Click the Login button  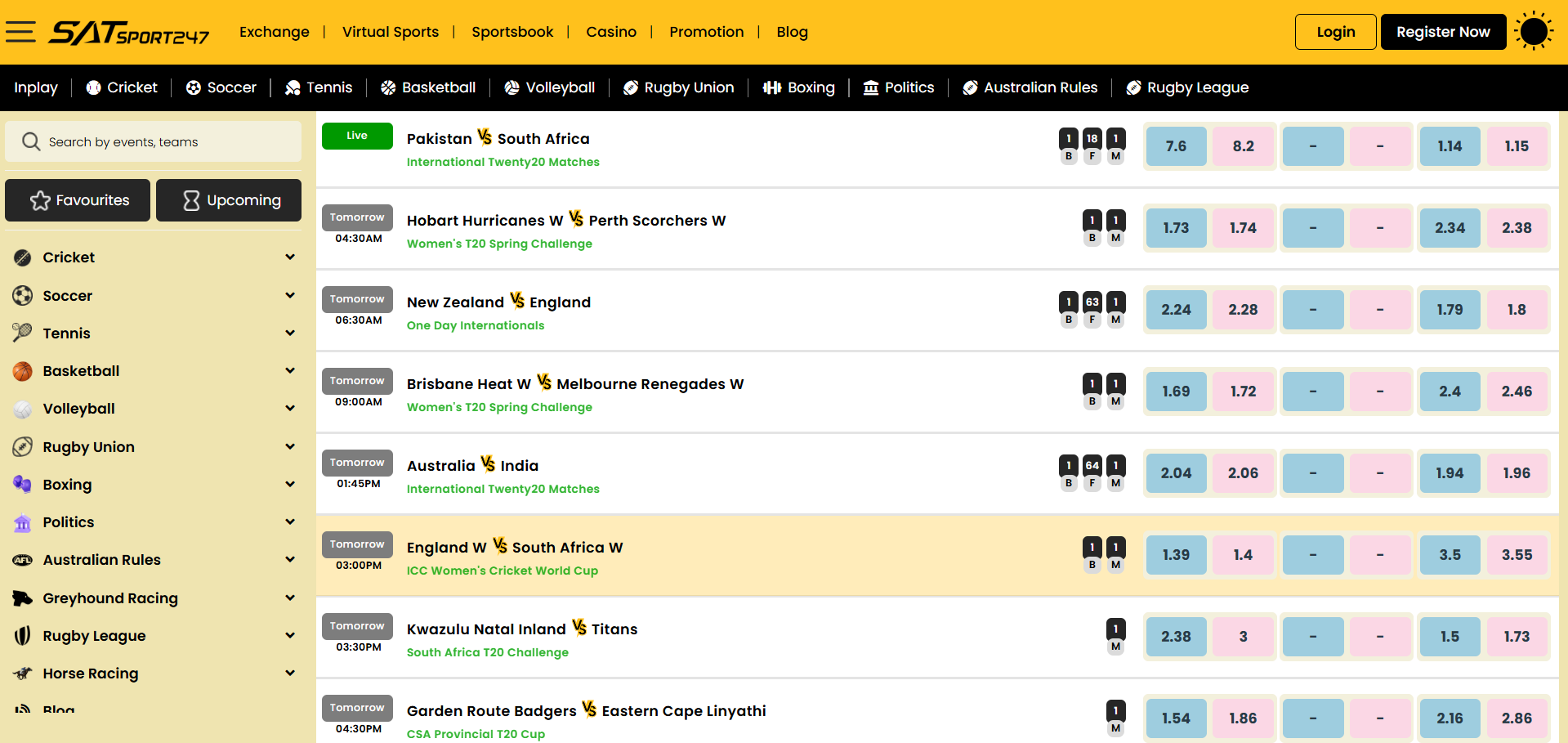(1335, 32)
